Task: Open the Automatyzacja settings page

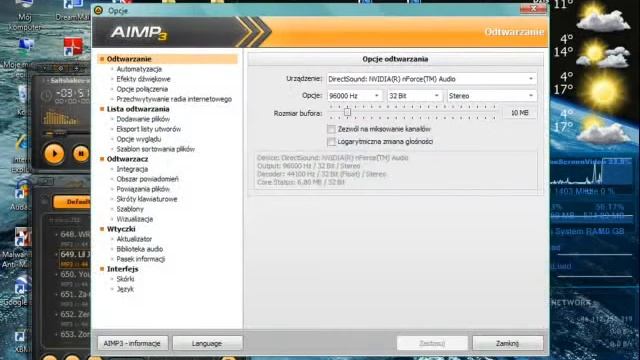Action: tap(139, 69)
